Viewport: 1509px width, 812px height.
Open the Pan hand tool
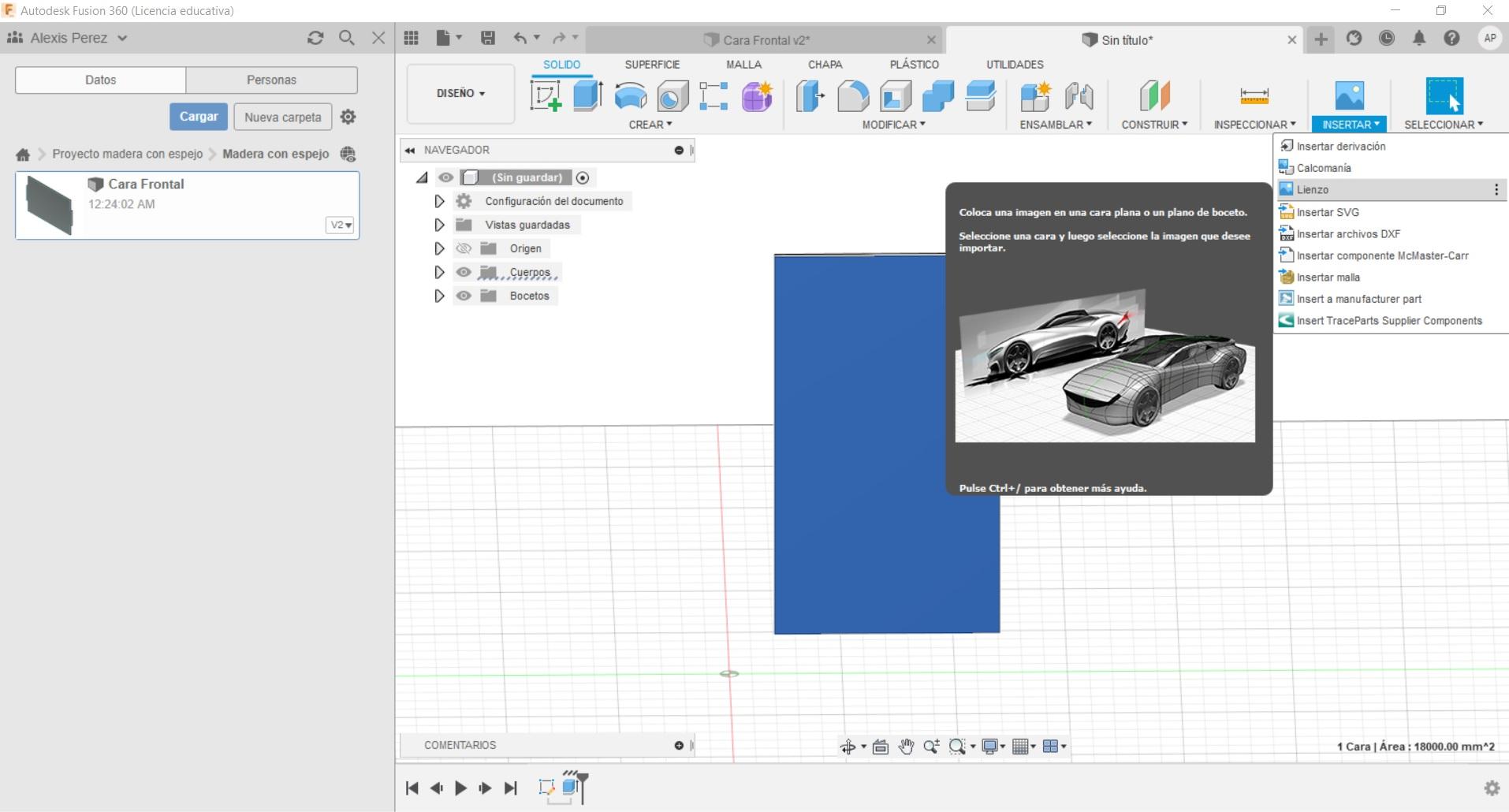pos(906,747)
